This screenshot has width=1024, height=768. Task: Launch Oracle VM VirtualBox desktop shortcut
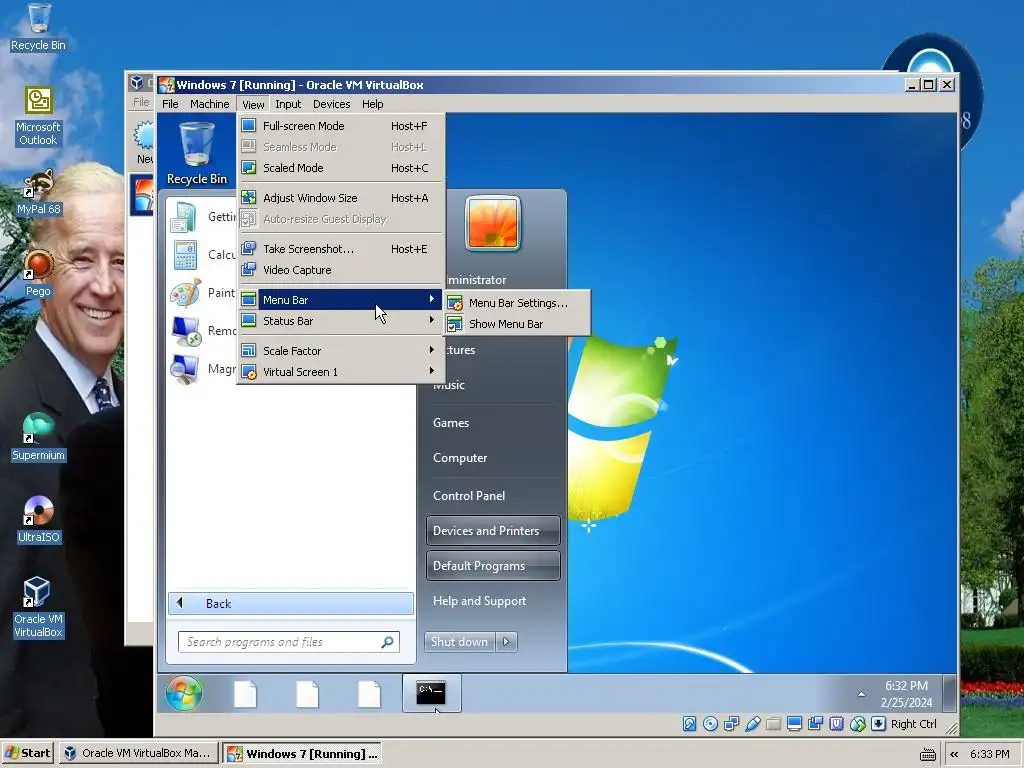(x=38, y=608)
